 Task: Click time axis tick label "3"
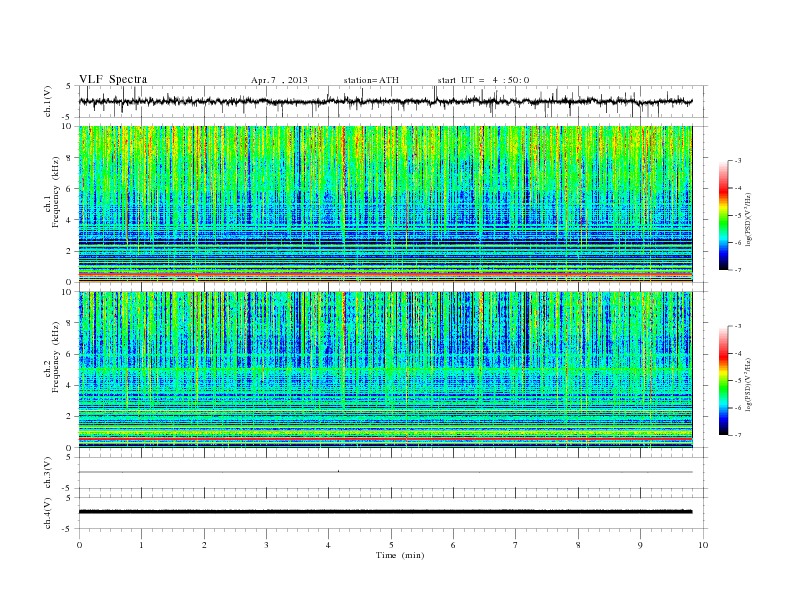[266, 545]
